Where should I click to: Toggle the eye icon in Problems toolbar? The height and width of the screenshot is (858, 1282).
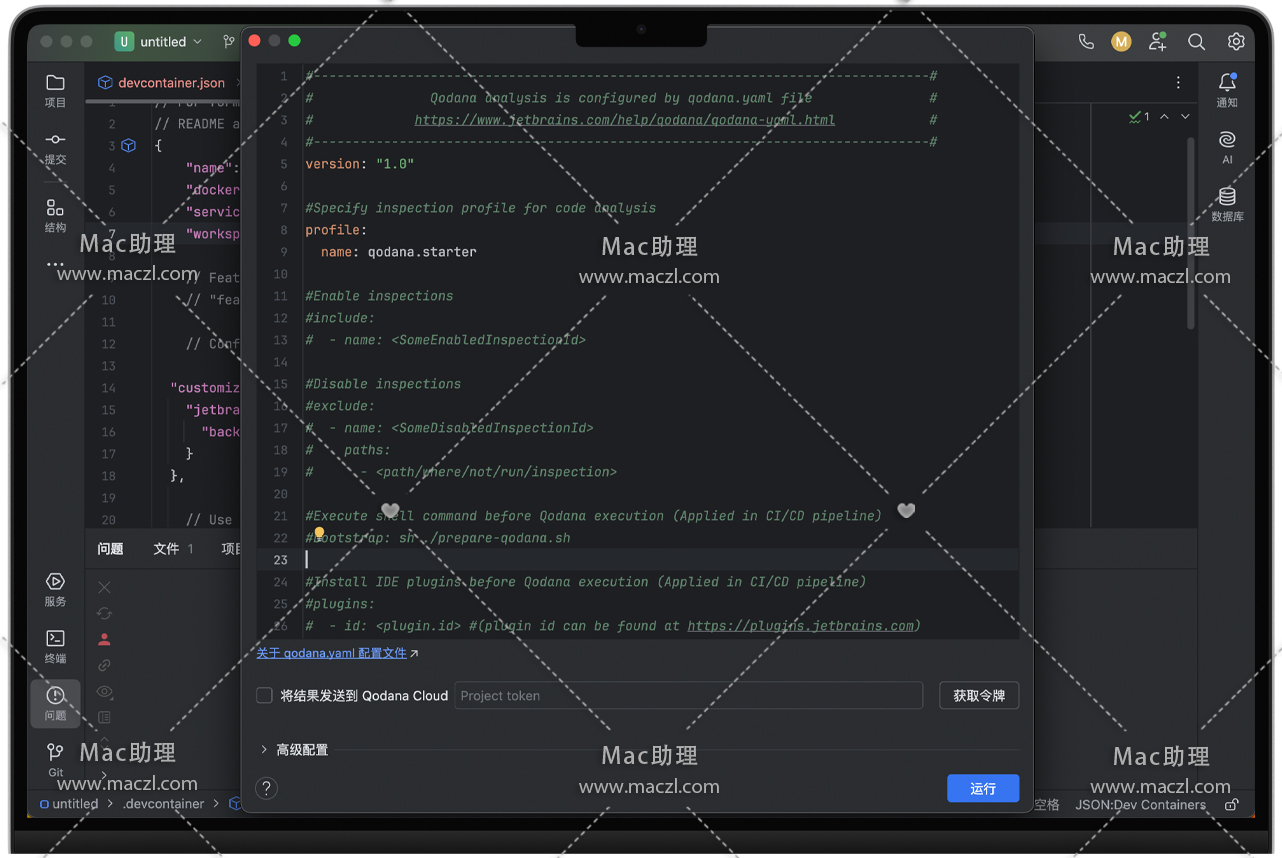104,691
